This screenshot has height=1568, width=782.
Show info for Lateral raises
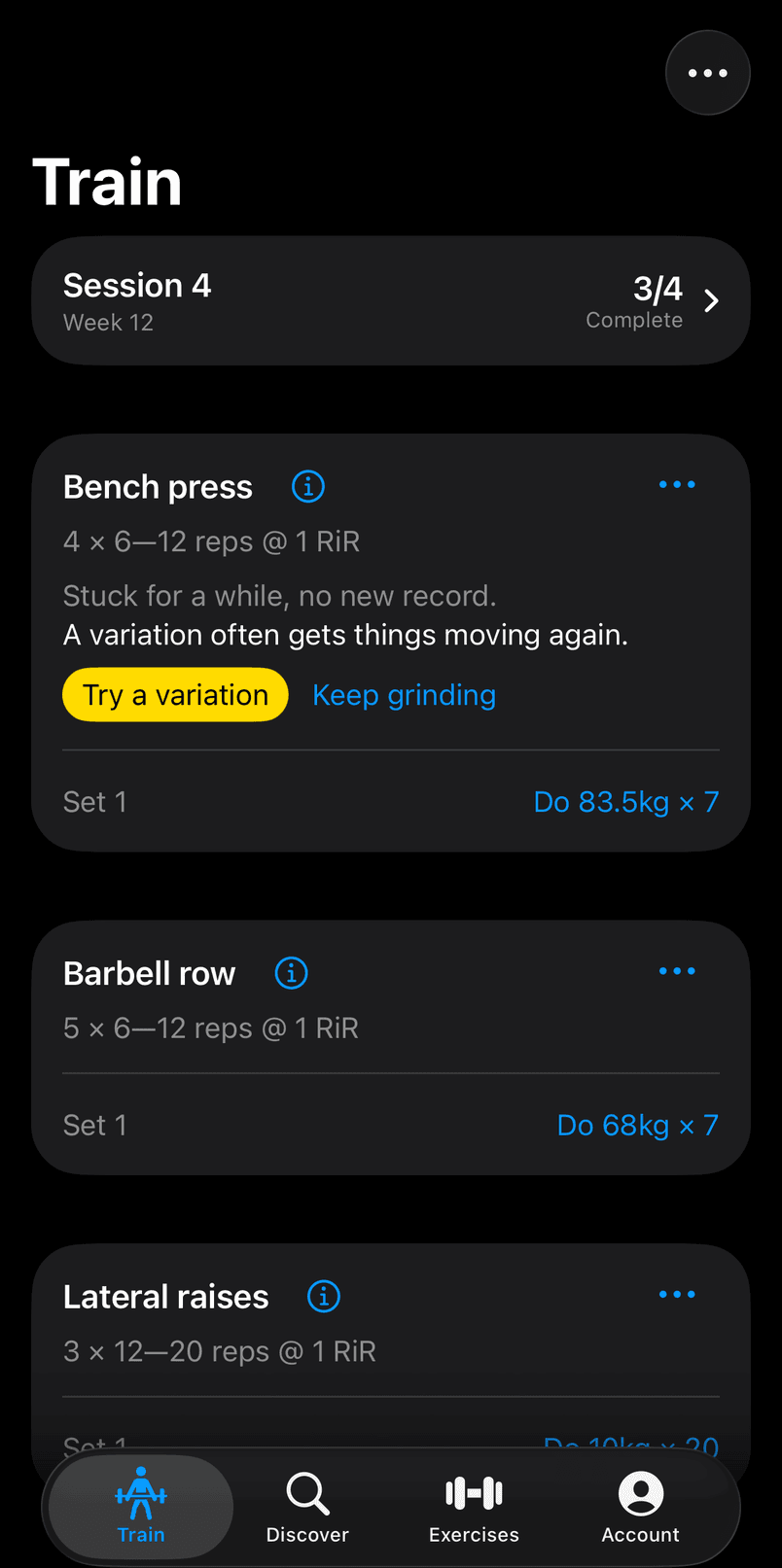[x=324, y=1296]
